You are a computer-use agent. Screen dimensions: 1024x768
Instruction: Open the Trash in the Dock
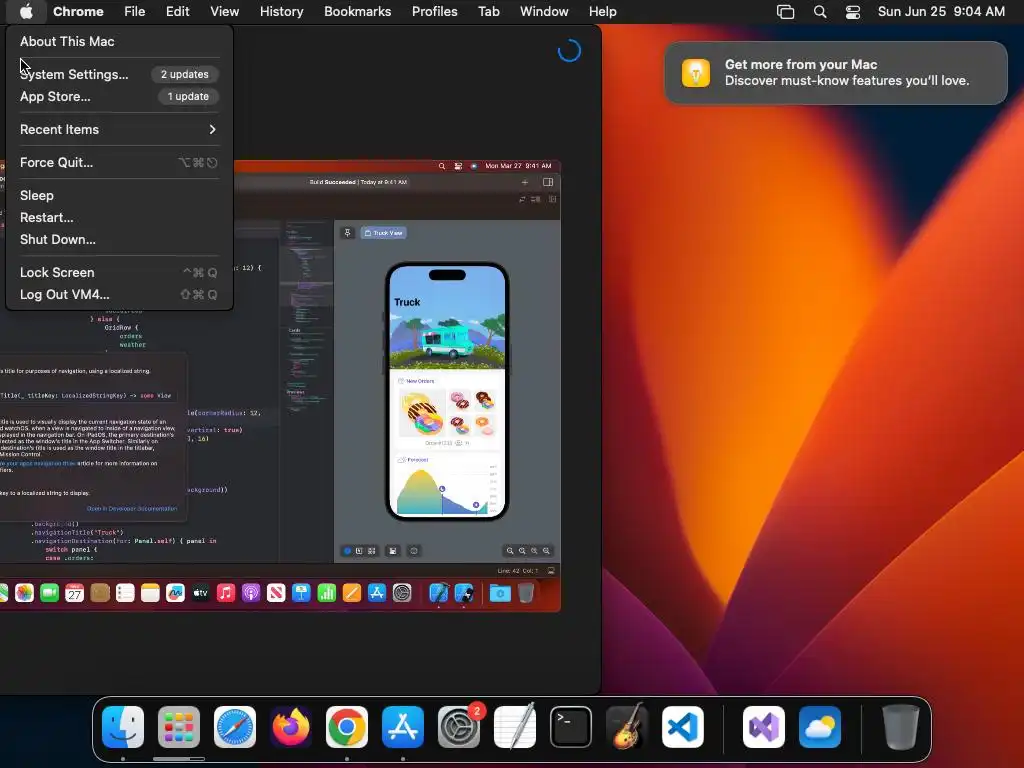(901, 727)
